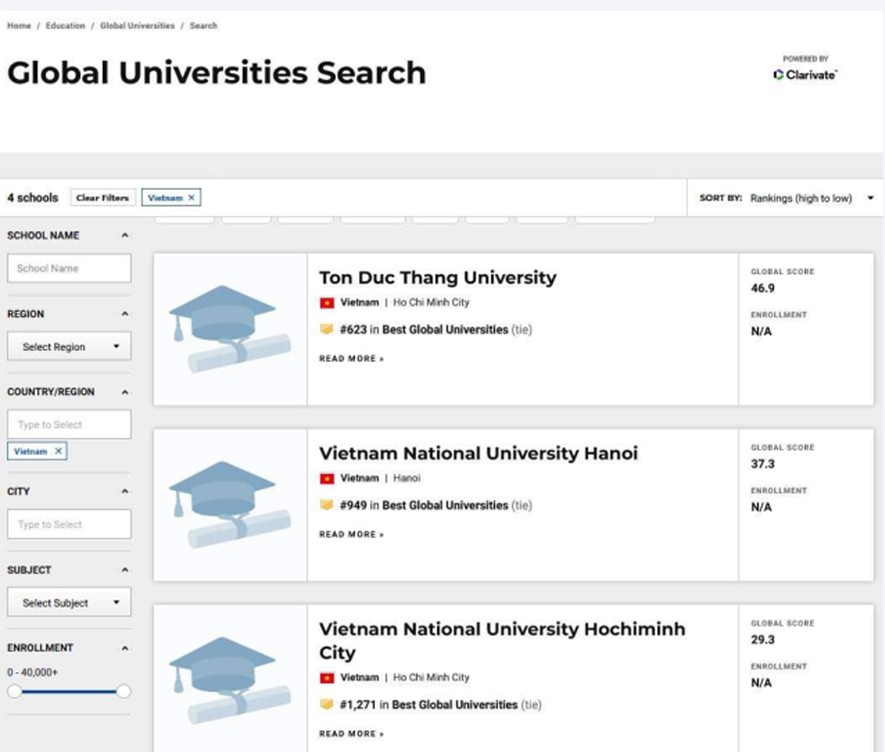The height and width of the screenshot is (752, 885).
Task: Open the Select Region dropdown
Action: tap(69, 347)
